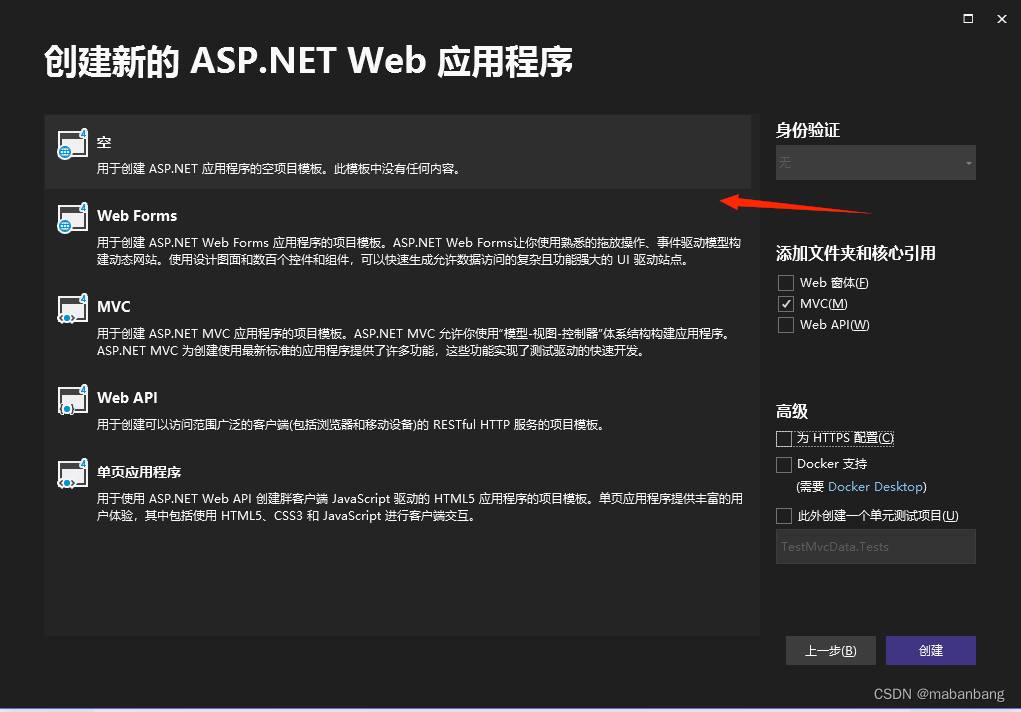
Task: Open the 身份验证 dropdown
Action: pyautogui.click(x=876, y=162)
